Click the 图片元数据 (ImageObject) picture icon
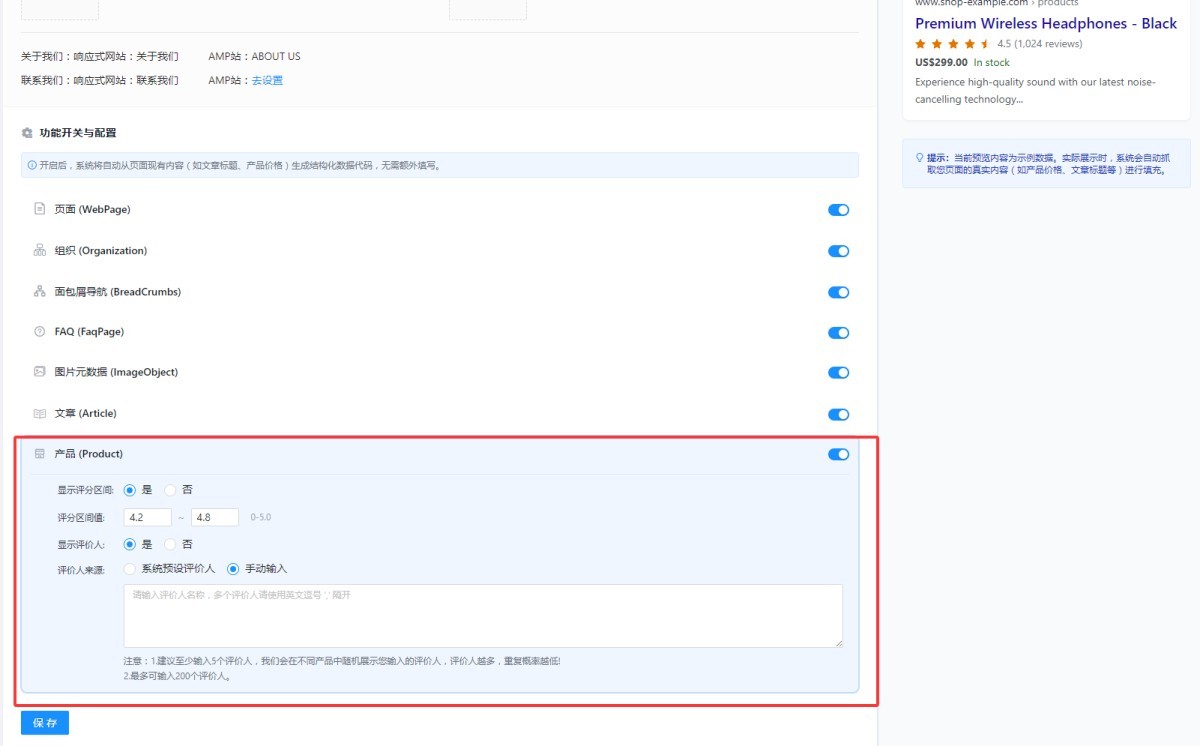 (x=40, y=372)
